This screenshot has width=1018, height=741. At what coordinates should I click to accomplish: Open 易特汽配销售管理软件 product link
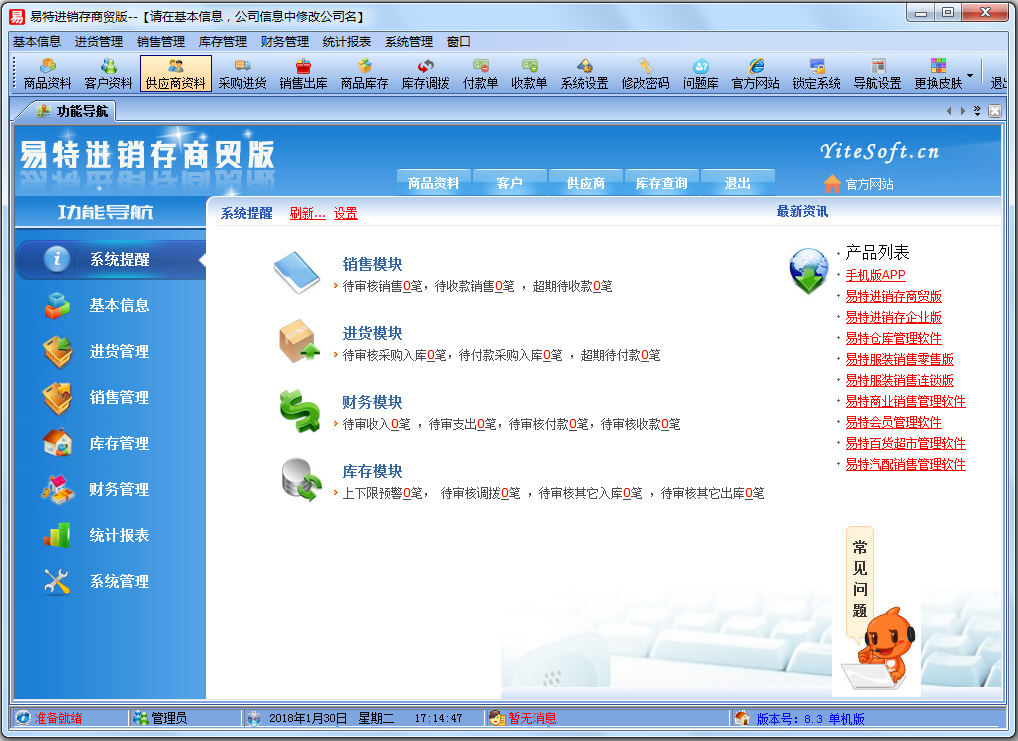pyautogui.click(x=906, y=464)
